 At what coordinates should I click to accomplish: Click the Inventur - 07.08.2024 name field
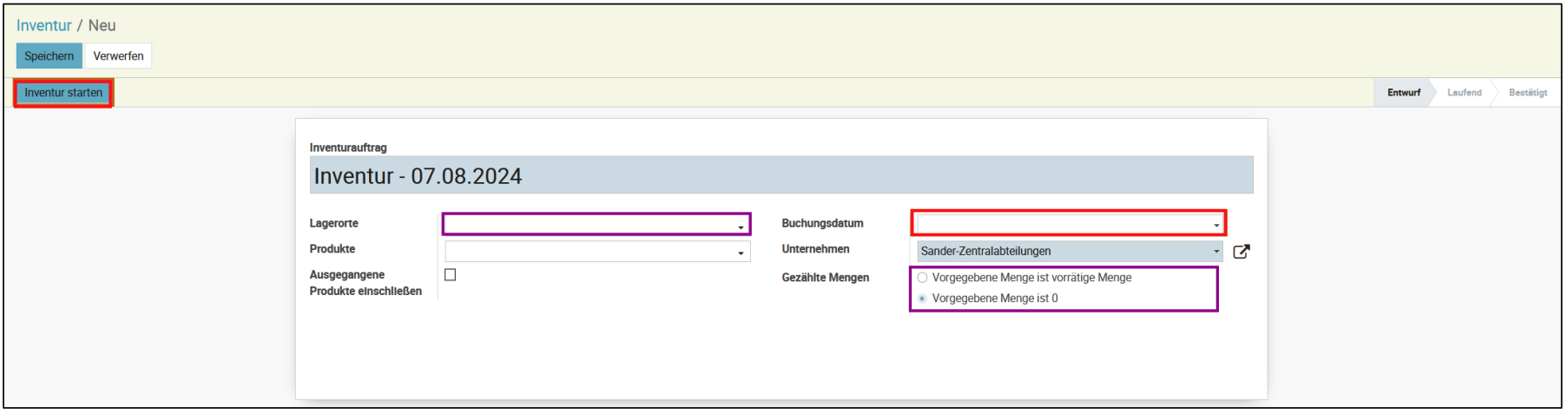(x=781, y=176)
